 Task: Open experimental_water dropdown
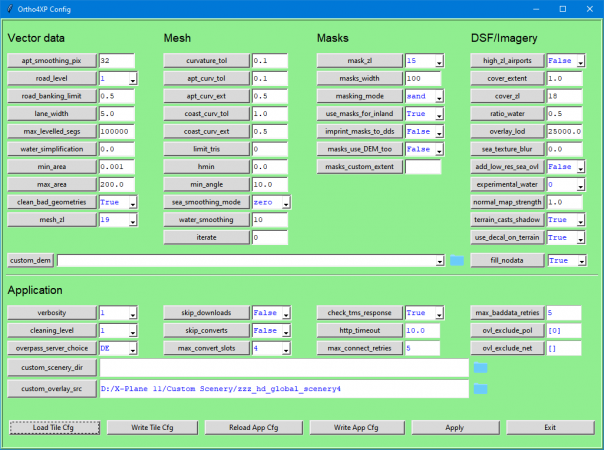[581, 185]
